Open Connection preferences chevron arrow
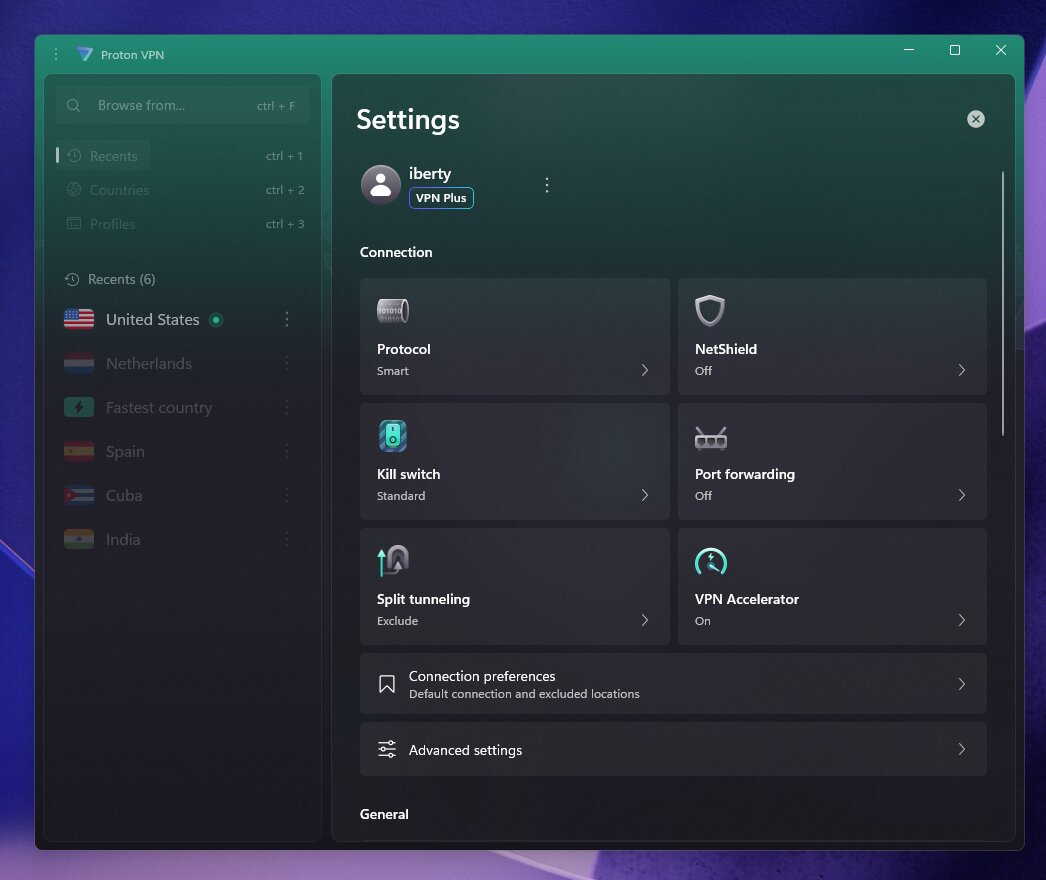 tap(961, 684)
